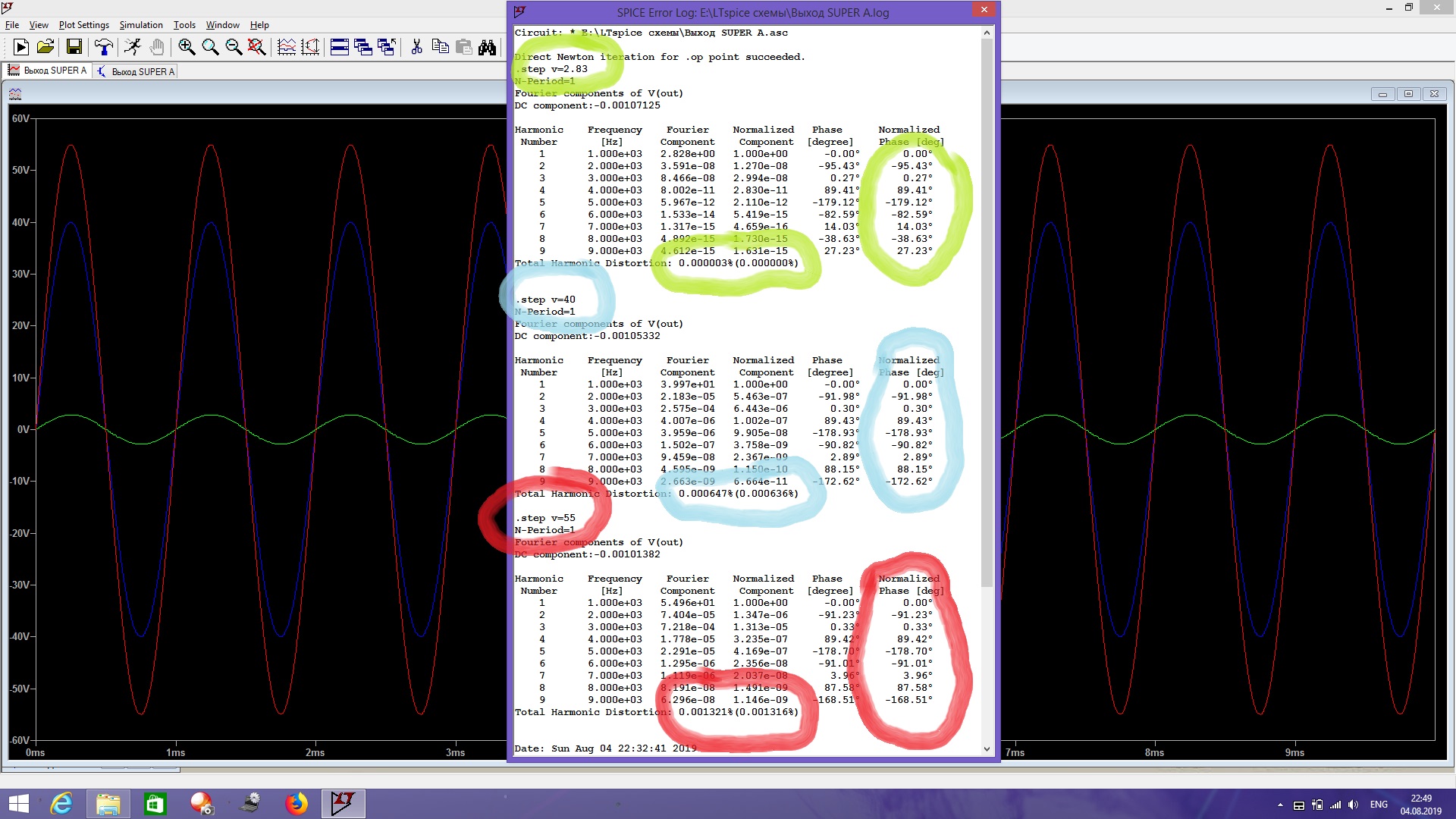Click the Autorange axis icon
Image resolution: width=1456 pixels, height=819 pixels.
310,47
